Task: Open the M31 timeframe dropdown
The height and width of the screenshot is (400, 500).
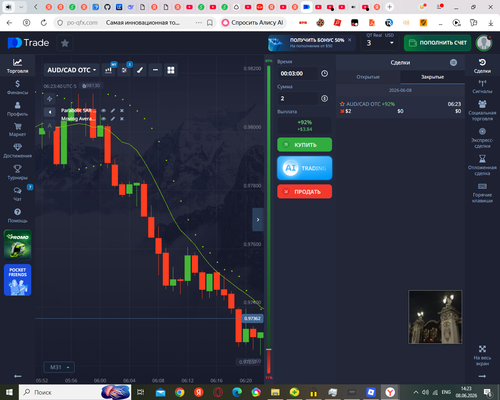Action: coord(59,367)
